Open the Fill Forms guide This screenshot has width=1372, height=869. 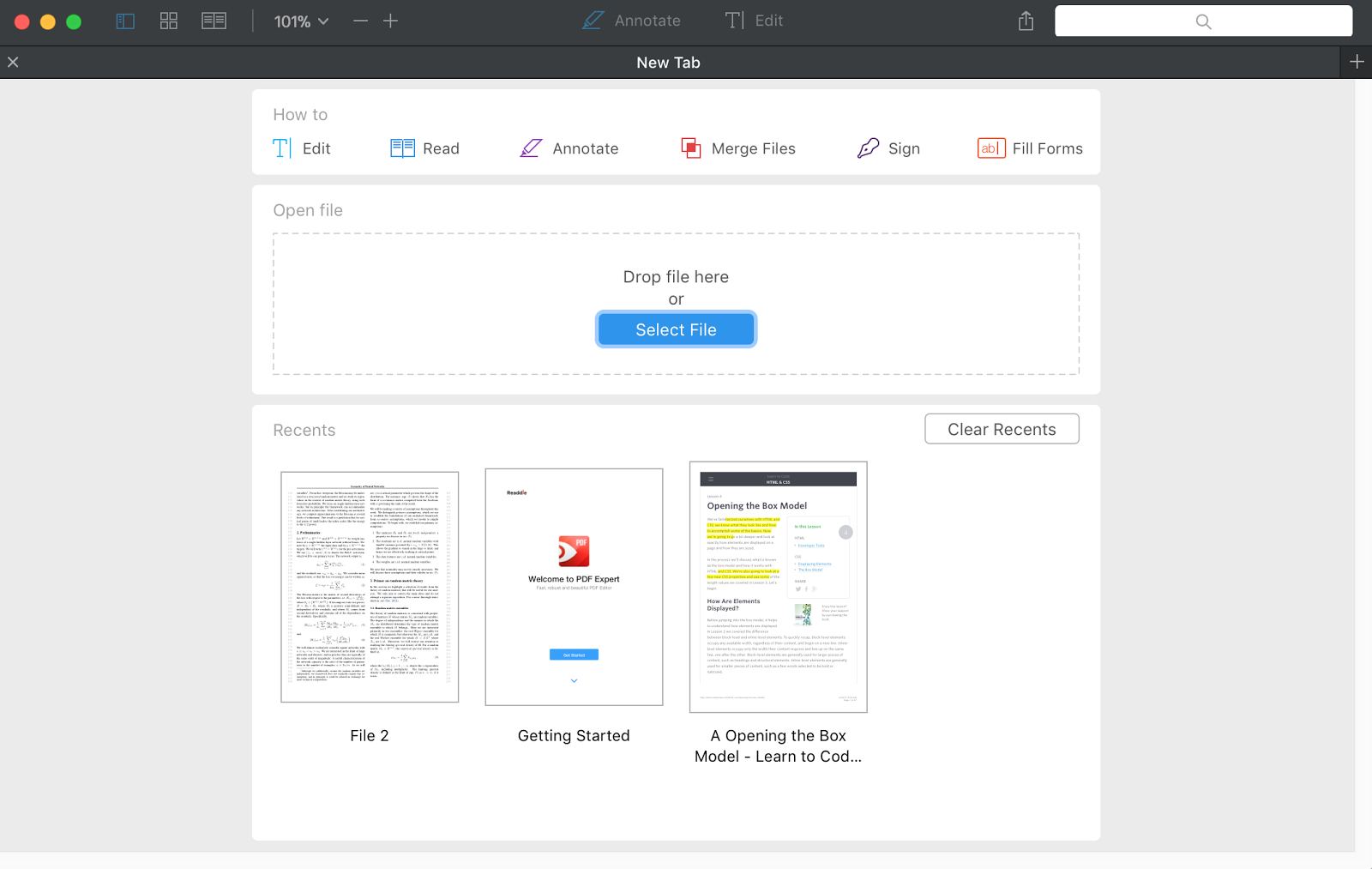(1030, 148)
